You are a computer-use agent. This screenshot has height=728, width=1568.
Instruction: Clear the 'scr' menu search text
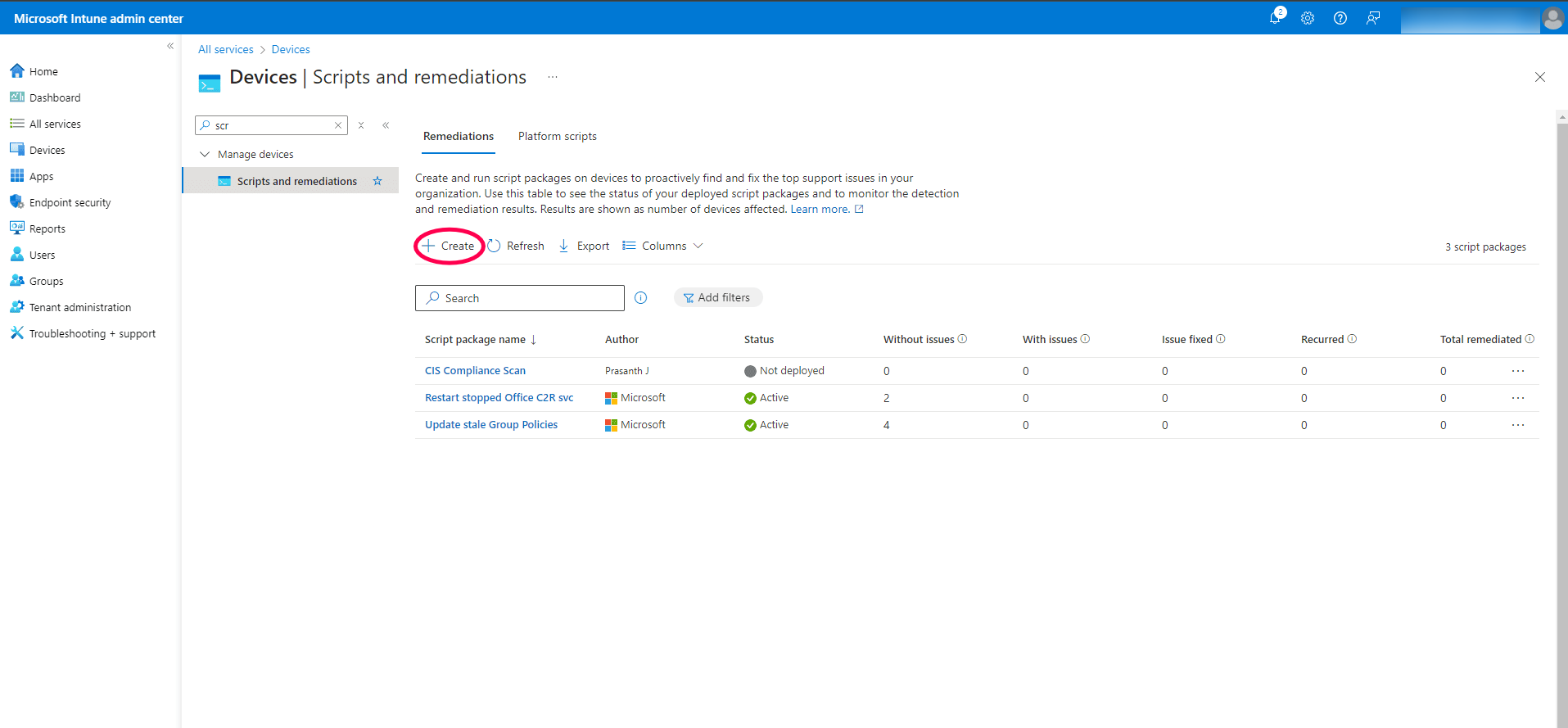click(x=337, y=125)
